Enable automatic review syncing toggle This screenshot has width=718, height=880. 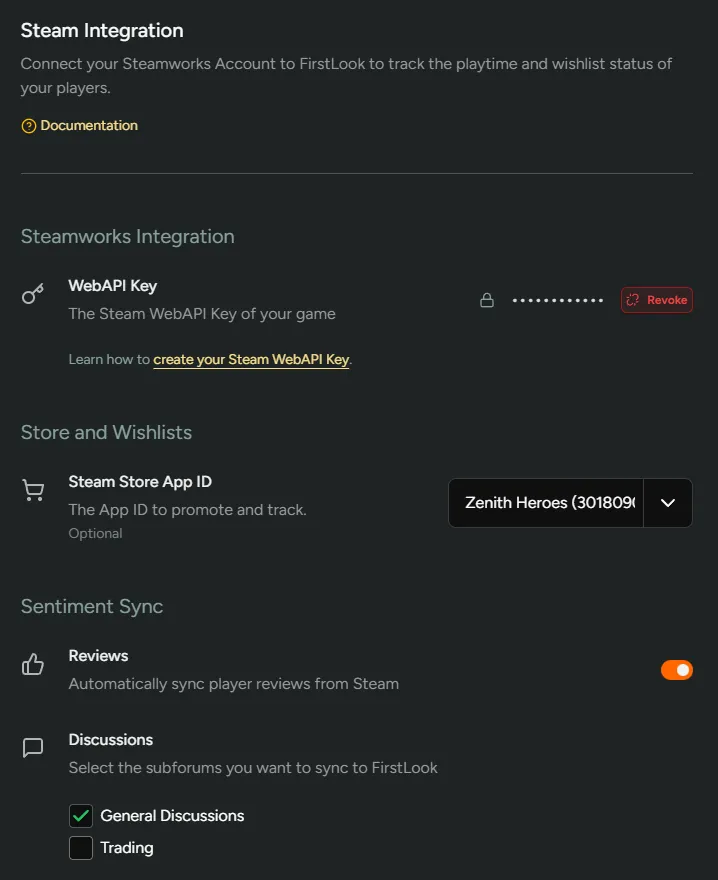pyautogui.click(x=677, y=669)
